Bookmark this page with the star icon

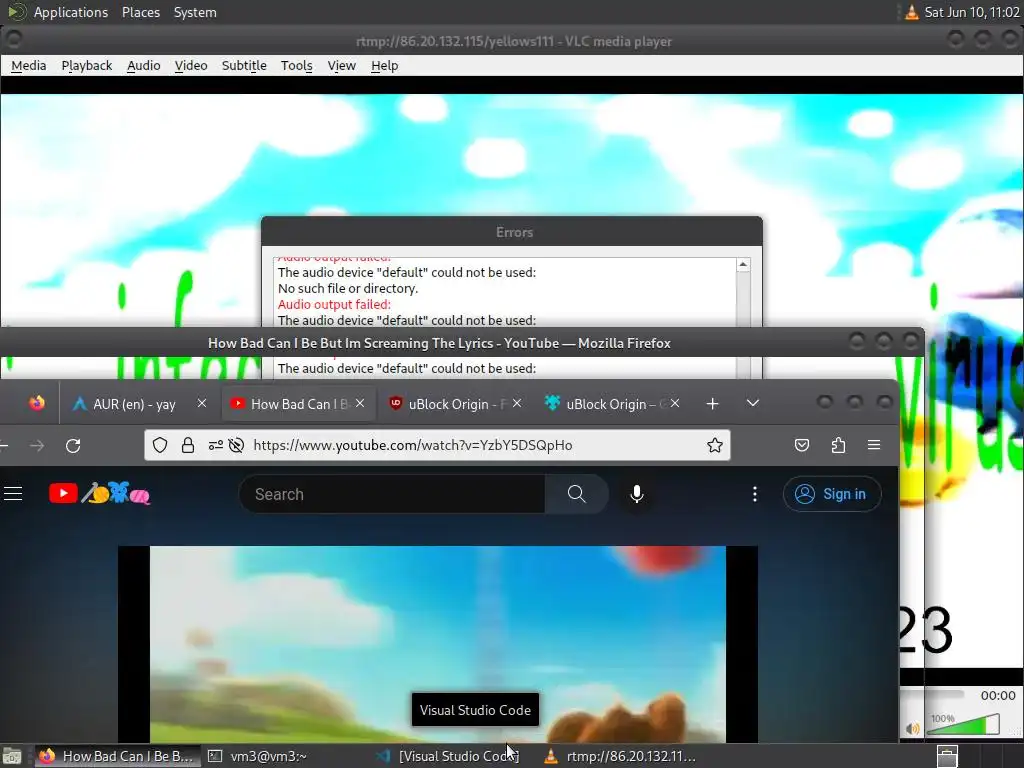coord(714,445)
